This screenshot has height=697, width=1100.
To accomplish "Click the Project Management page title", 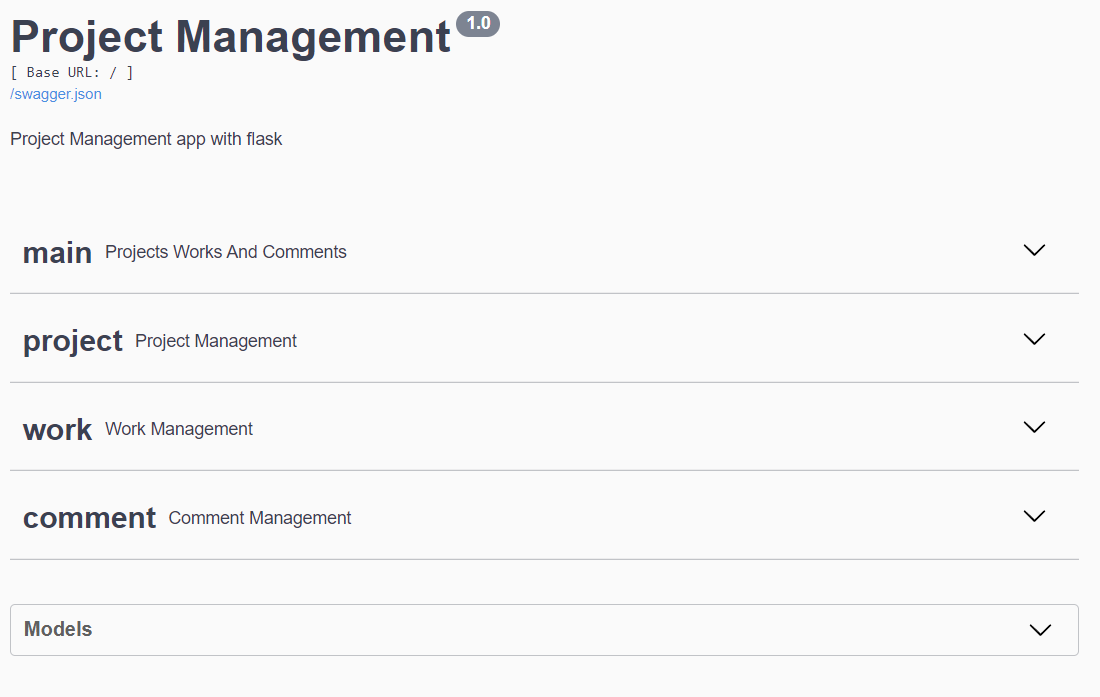I will tap(230, 37).
